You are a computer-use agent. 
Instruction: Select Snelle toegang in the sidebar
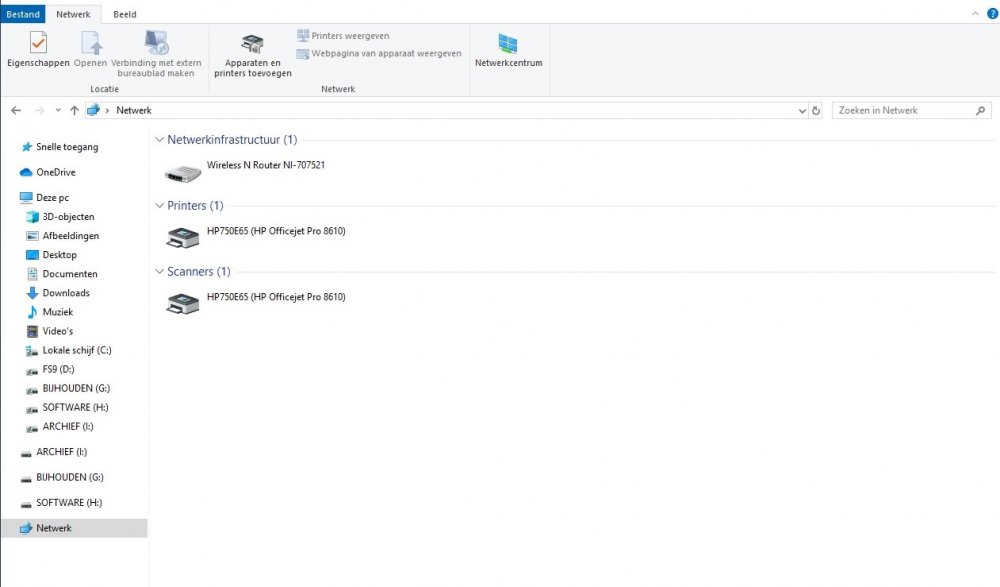point(67,147)
